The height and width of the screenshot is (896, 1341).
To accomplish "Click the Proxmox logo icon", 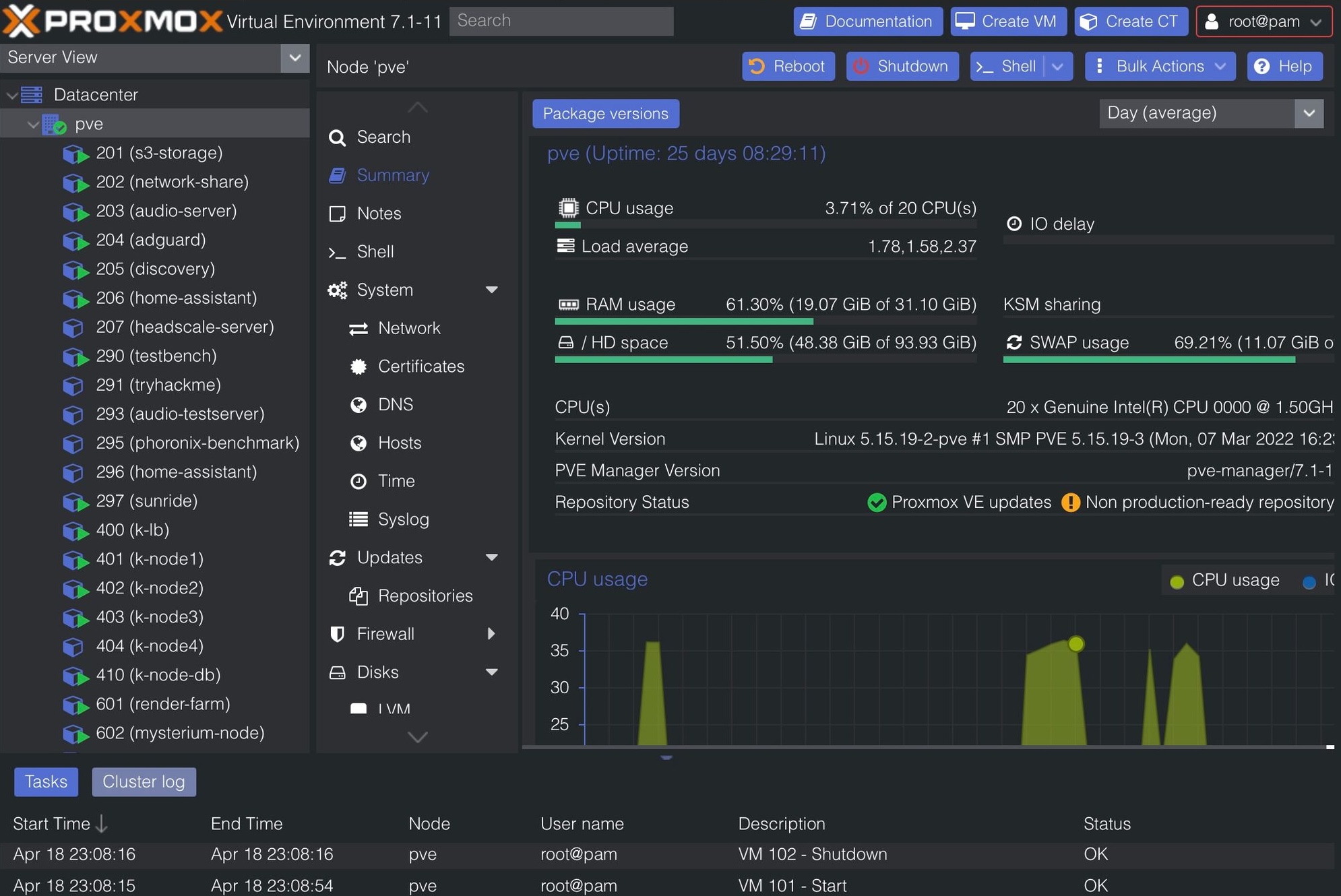I will pyautogui.click(x=22, y=21).
